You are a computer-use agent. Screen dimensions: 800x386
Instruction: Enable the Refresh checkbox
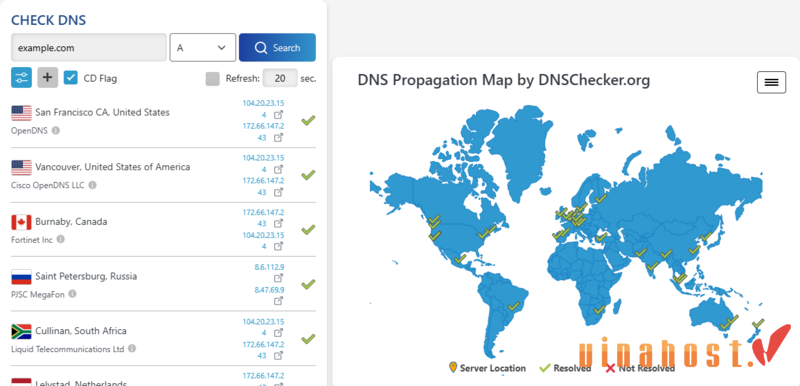(x=212, y=79)
